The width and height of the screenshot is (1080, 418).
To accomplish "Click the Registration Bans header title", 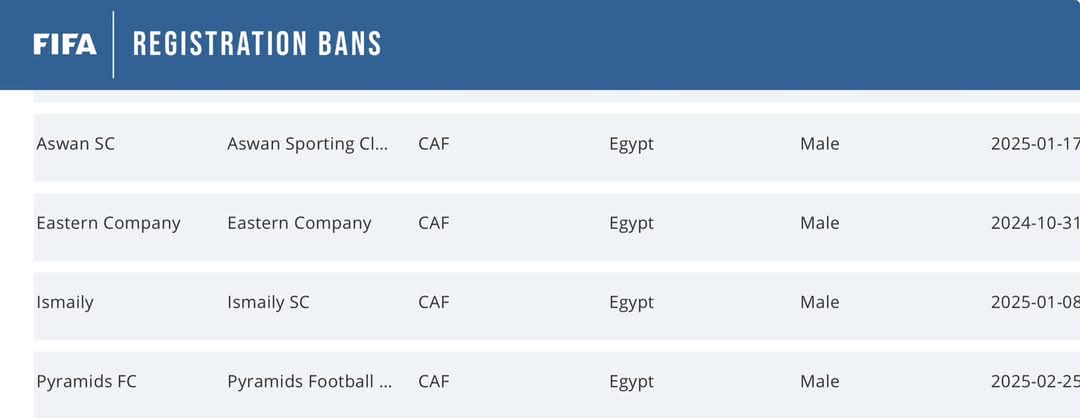I will click(x=257, y=43).
